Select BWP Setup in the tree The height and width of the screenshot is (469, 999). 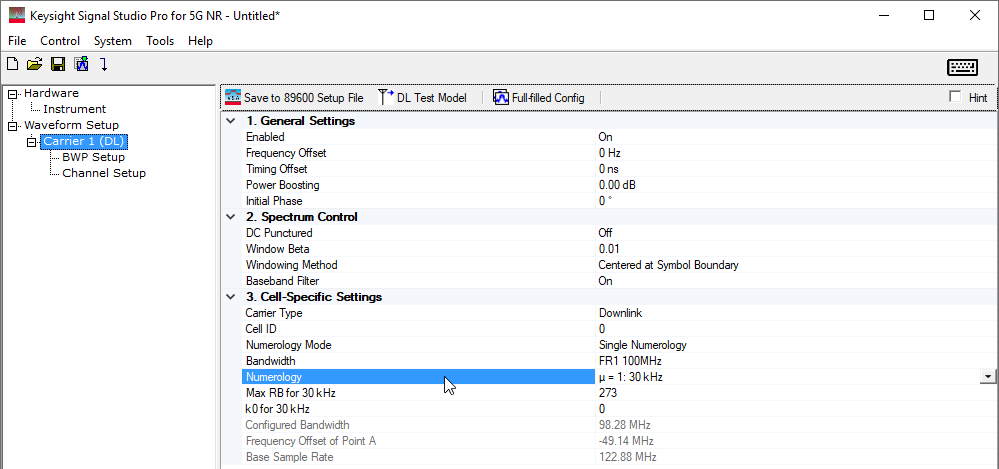pyautogui.click(x=94, y=157)
